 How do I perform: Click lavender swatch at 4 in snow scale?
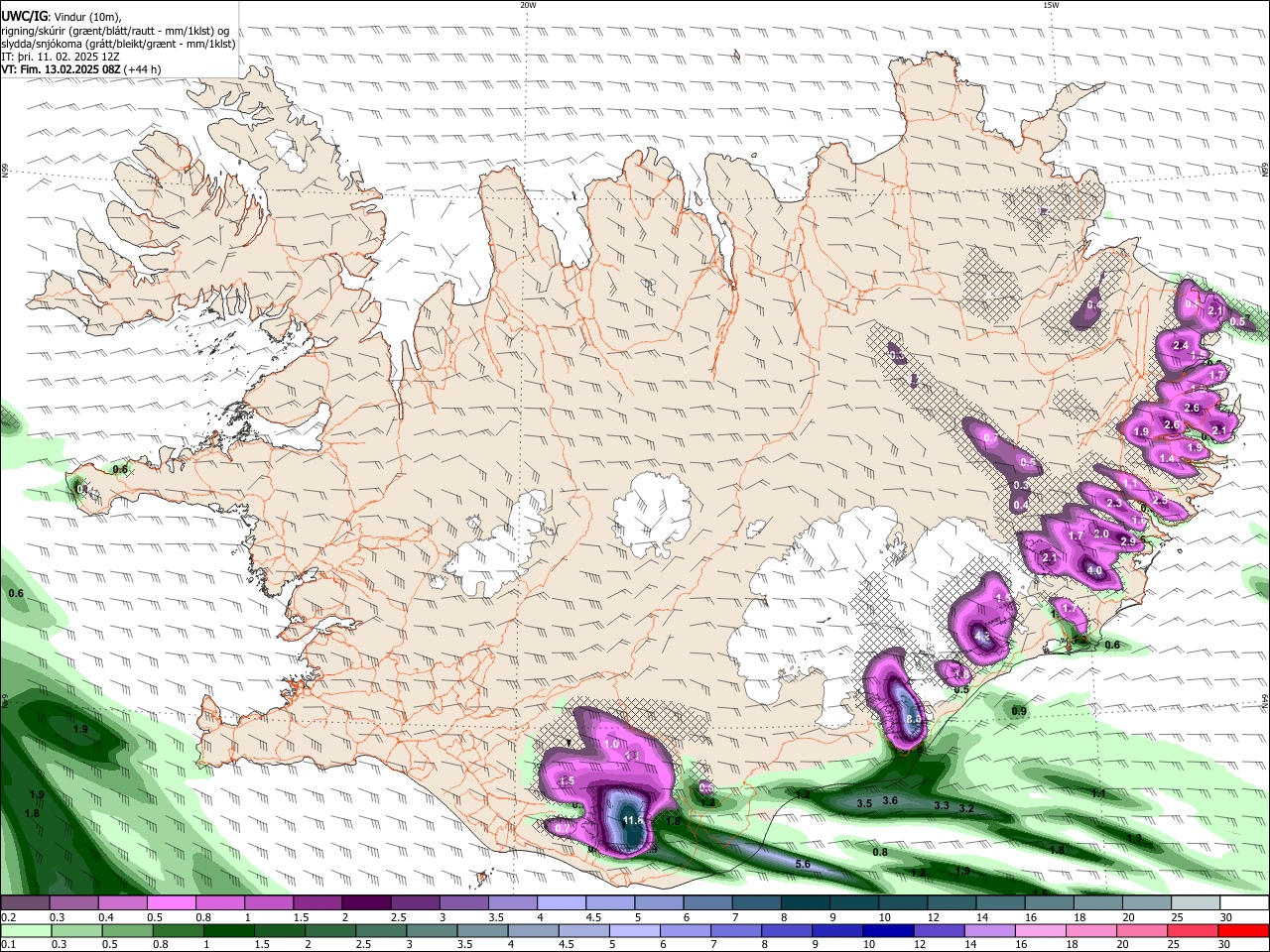(x=561, y=903)
